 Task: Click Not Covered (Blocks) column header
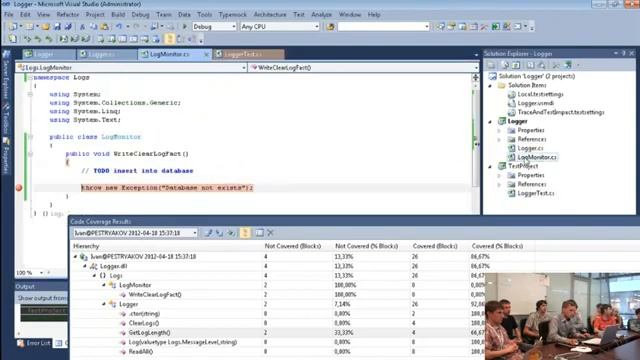pos(293,246)
